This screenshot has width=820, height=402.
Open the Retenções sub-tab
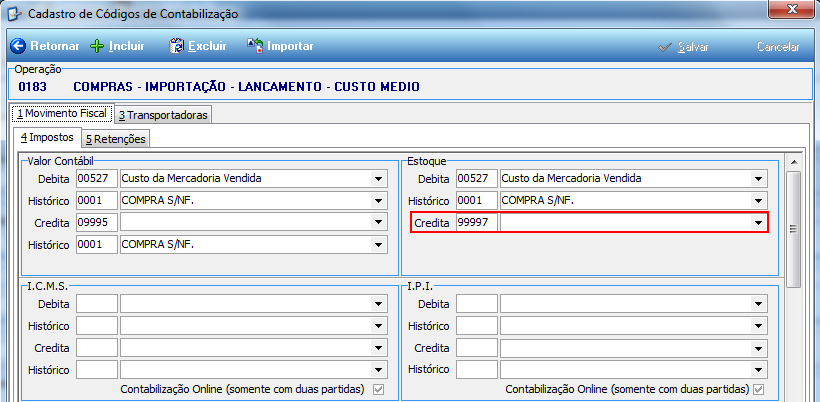[x=116, y=139]
